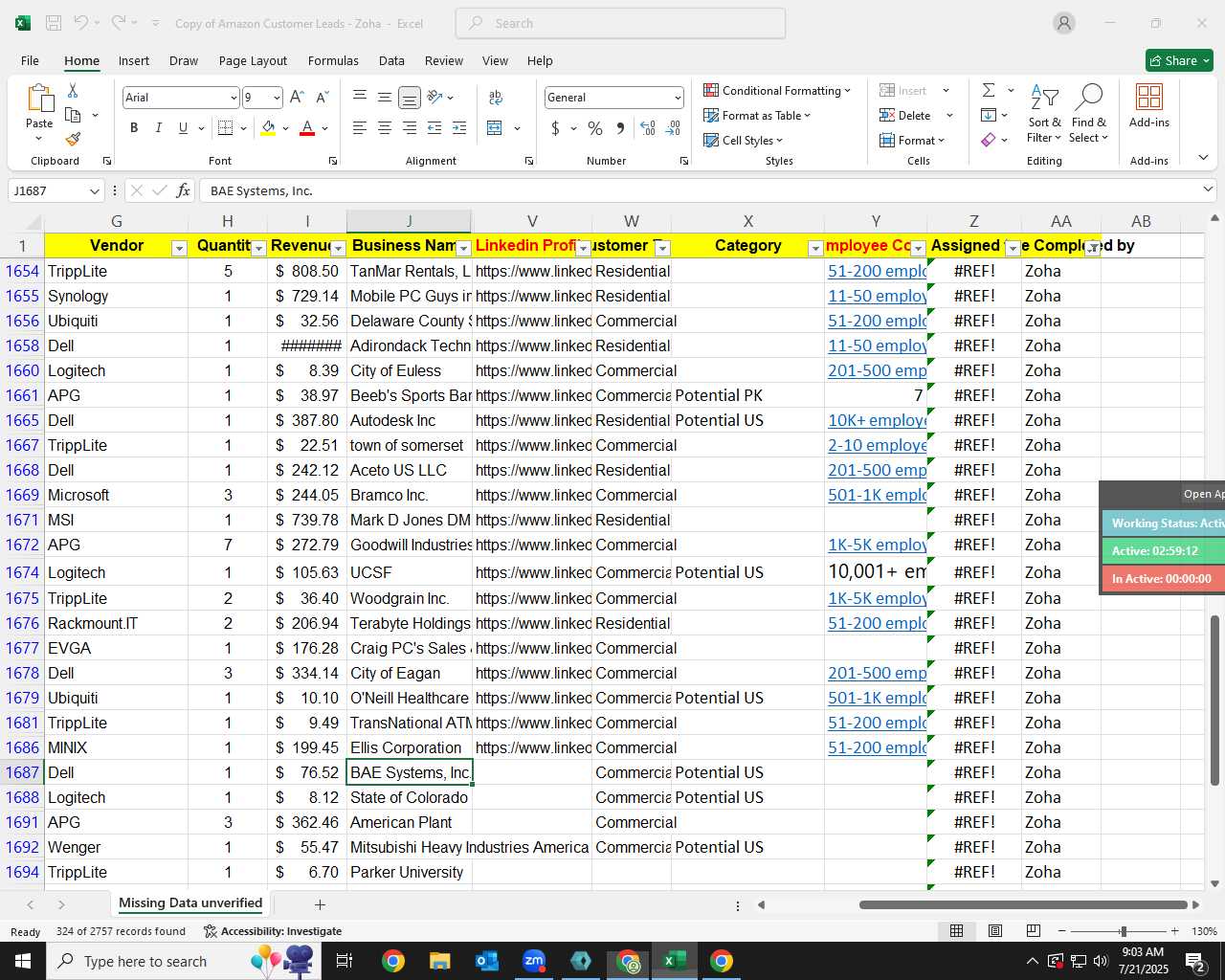Open Excel from Windows taskbar

(x=674, y=961)
